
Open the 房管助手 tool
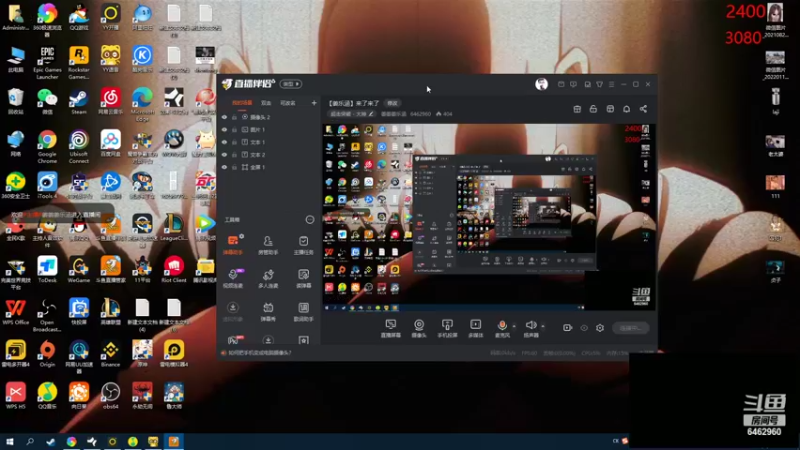coord(268,245)
